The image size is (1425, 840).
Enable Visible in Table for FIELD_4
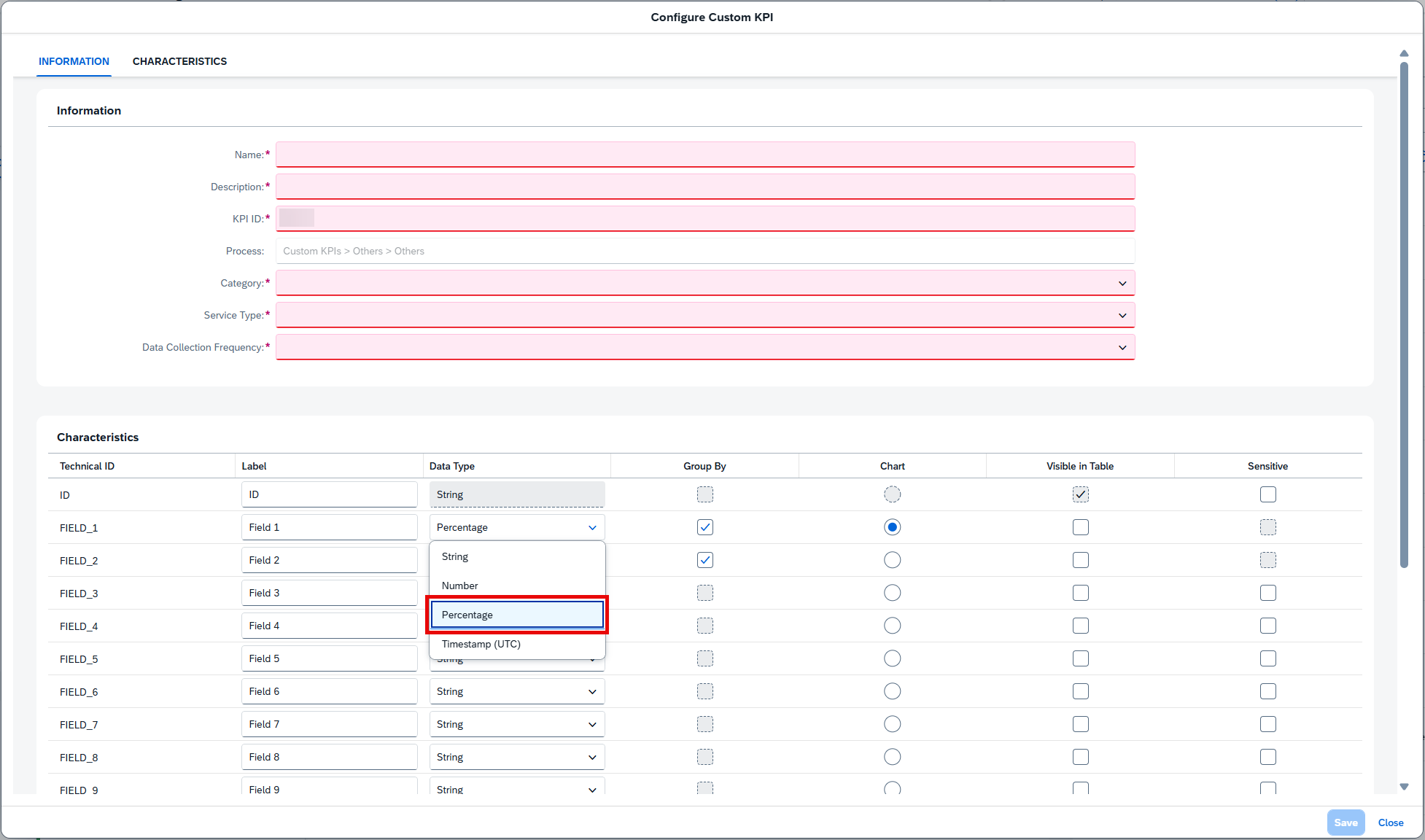pos(1081,626)
